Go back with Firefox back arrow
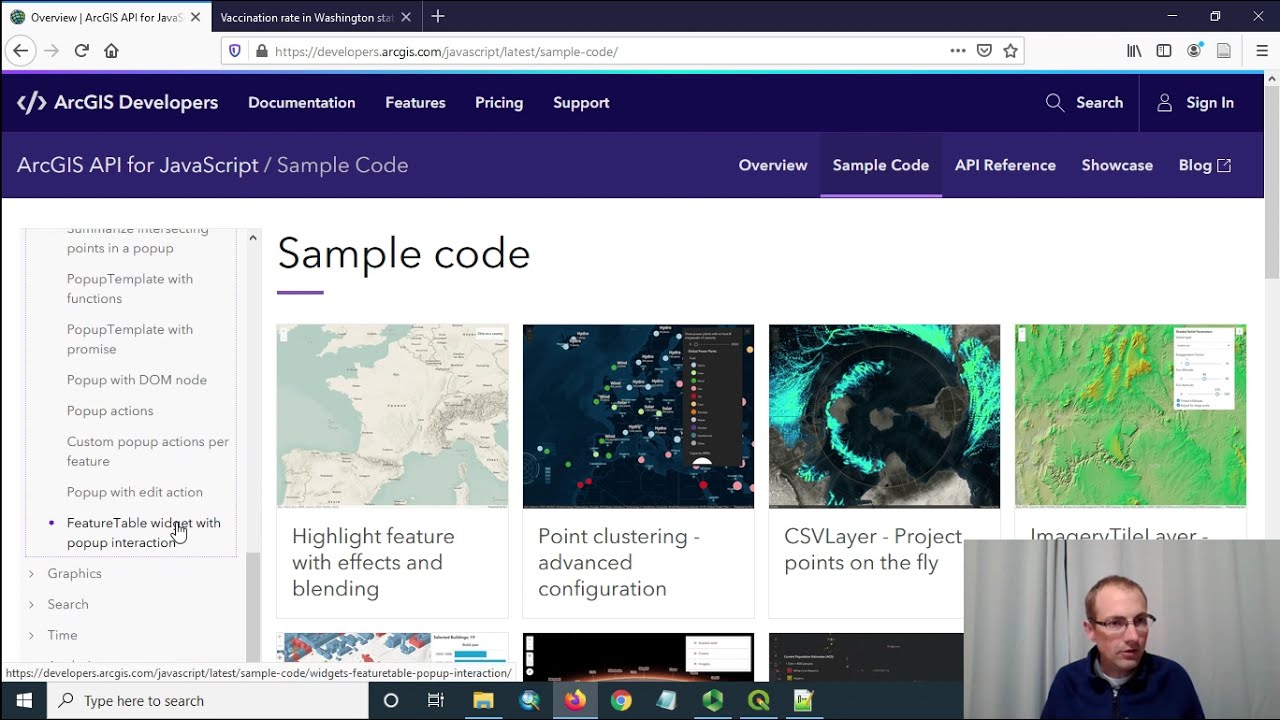This screenshot has width=1280, height=720. (x=20, y=51)
